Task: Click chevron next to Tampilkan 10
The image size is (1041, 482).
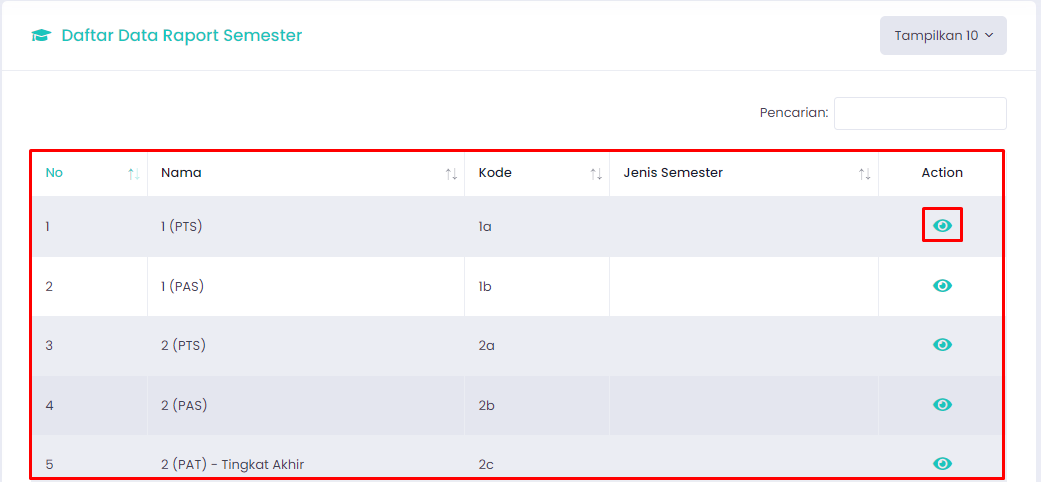Action: [x=989, y=36]
